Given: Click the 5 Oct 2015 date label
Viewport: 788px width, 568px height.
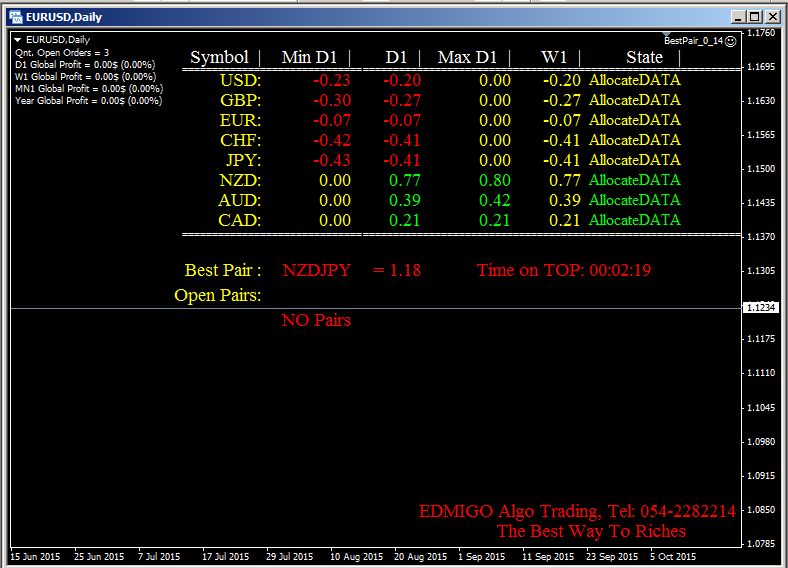Looking at the screenshot, I should (x=673, y=556).
